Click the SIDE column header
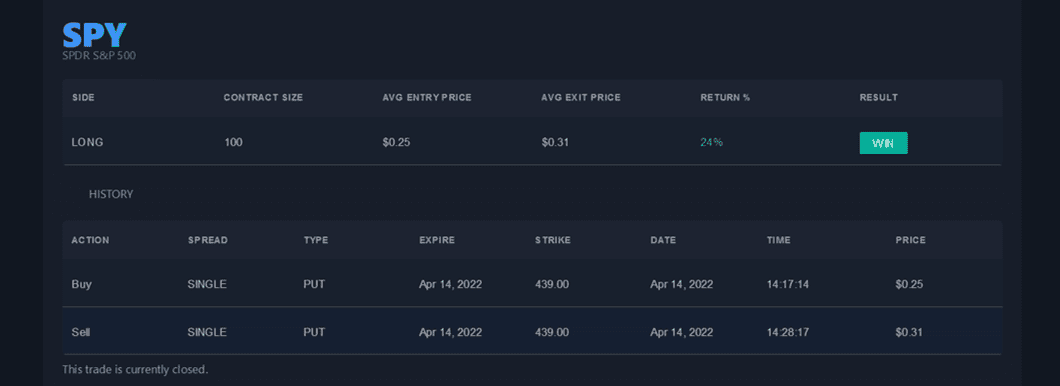This screenshot has width=1060, height=386. click(83, 97)
